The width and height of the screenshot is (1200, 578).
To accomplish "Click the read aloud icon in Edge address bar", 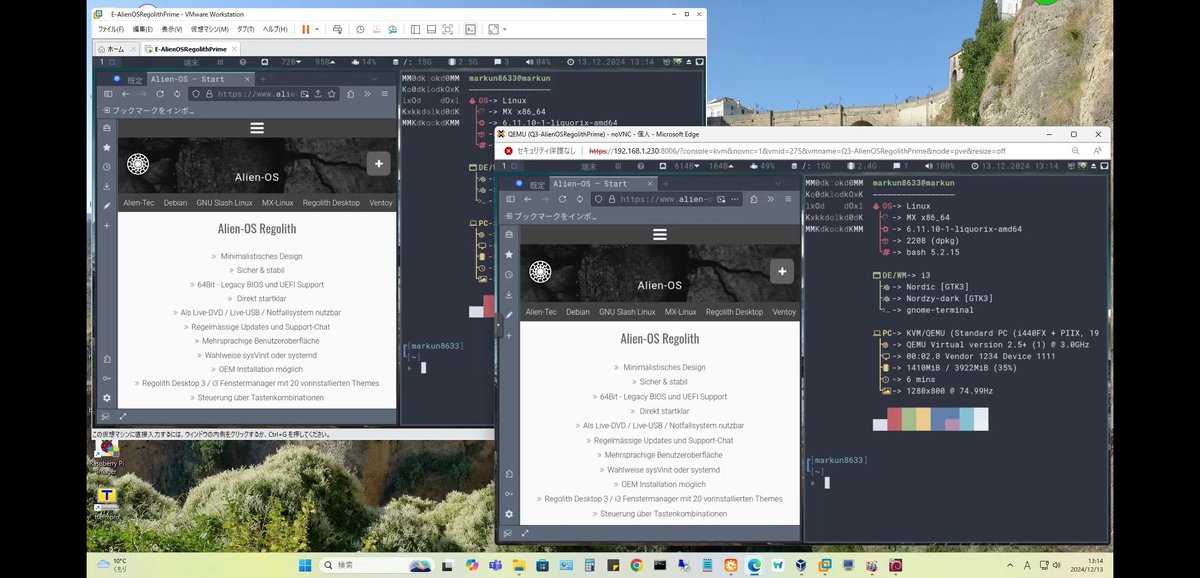I will pyautogui.click(x=1096, y=151).
